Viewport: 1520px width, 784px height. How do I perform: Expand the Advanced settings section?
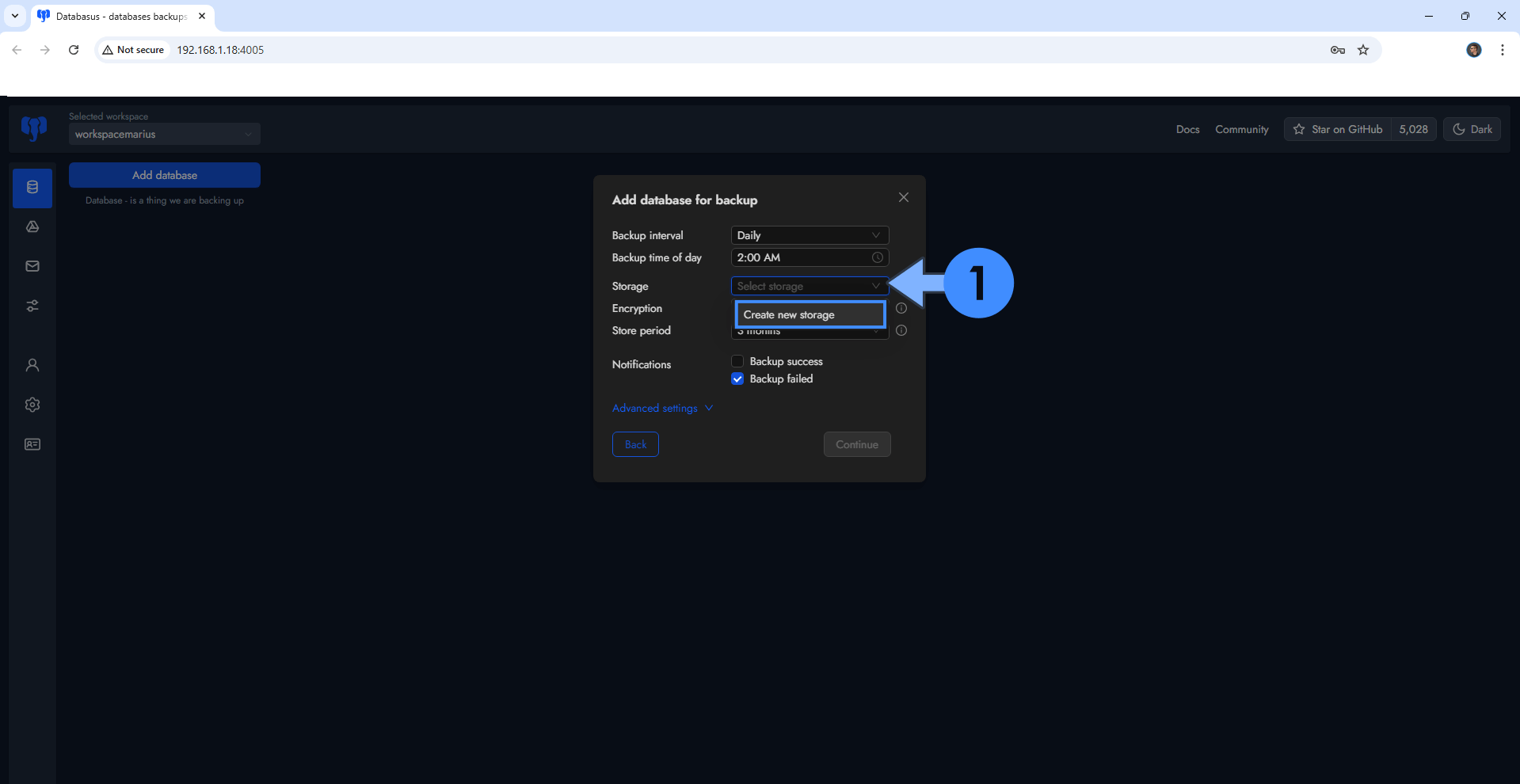pyautogui.click(x=662, y=408)
